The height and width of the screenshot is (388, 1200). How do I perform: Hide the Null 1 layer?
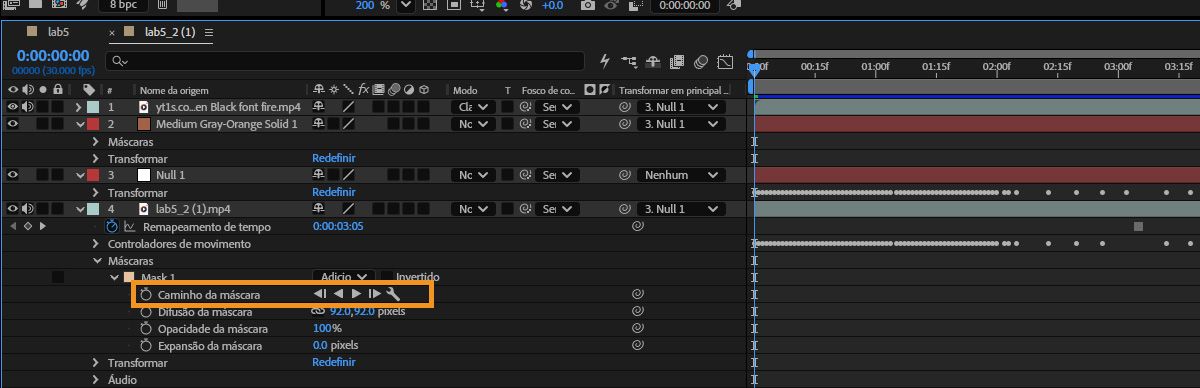(x=13, y=175)
